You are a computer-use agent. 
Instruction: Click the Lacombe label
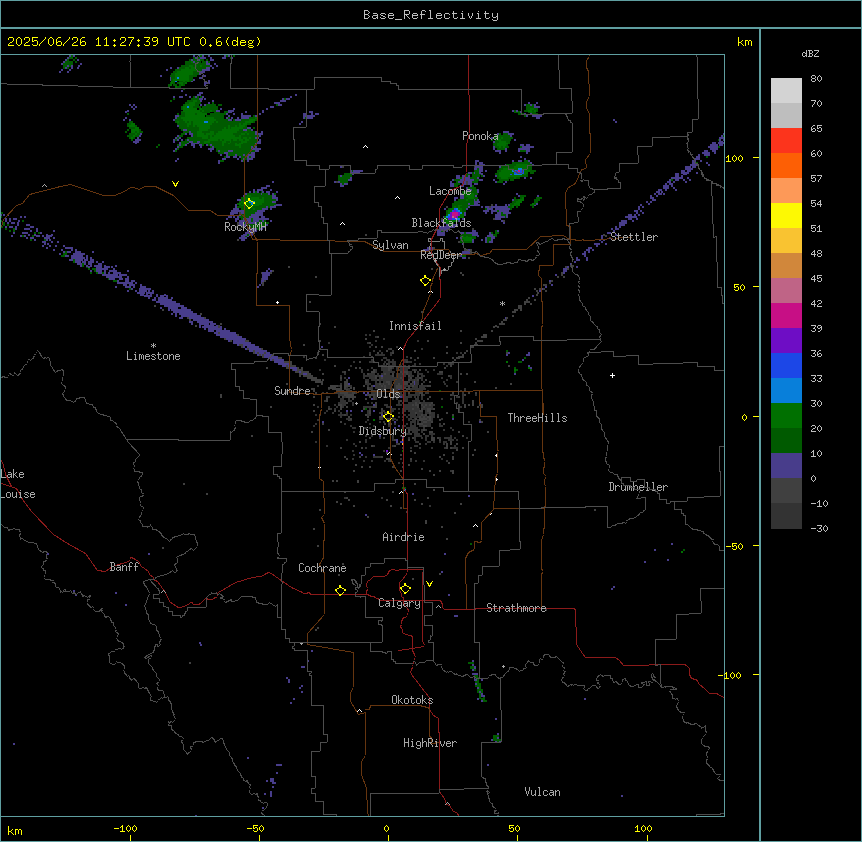(450, 191)
